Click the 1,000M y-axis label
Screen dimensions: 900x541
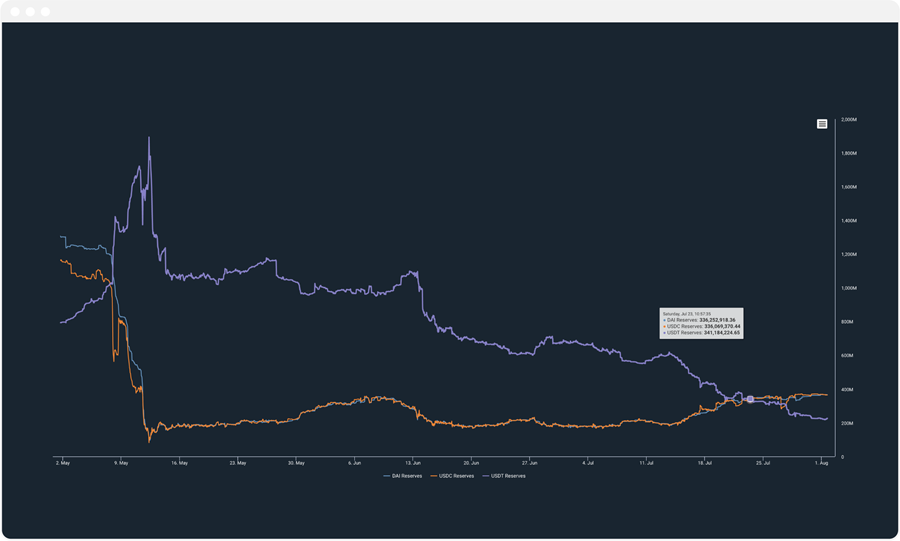click(849, 289)
